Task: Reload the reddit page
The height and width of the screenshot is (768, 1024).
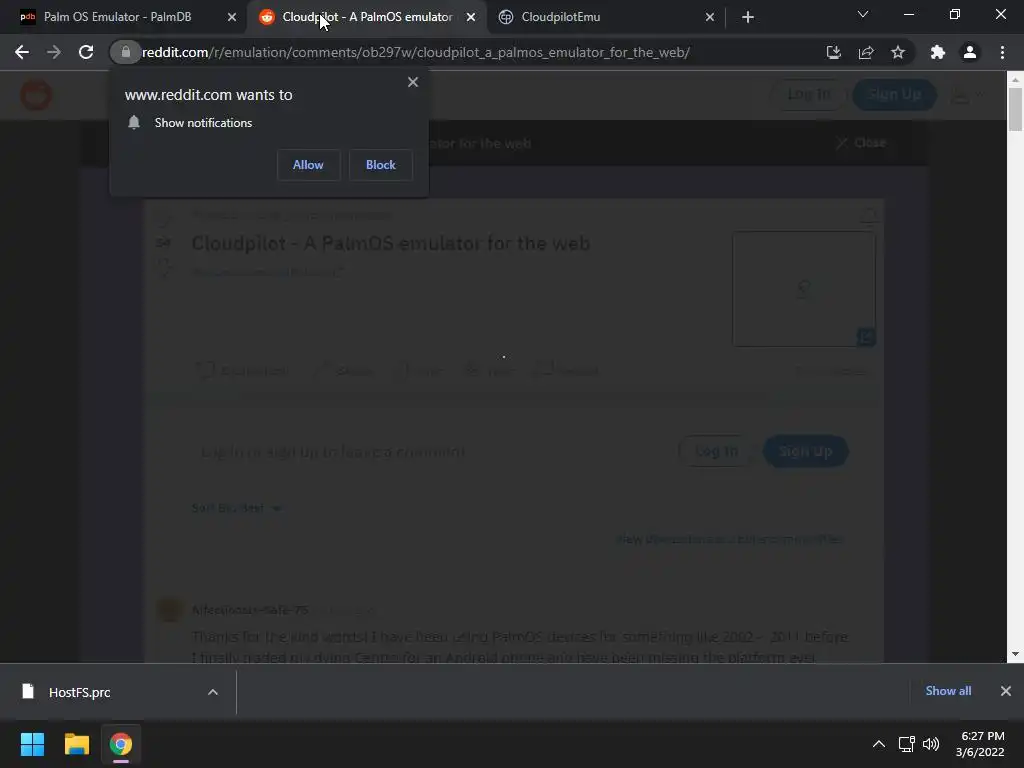Action: click(x=86, y=52)
